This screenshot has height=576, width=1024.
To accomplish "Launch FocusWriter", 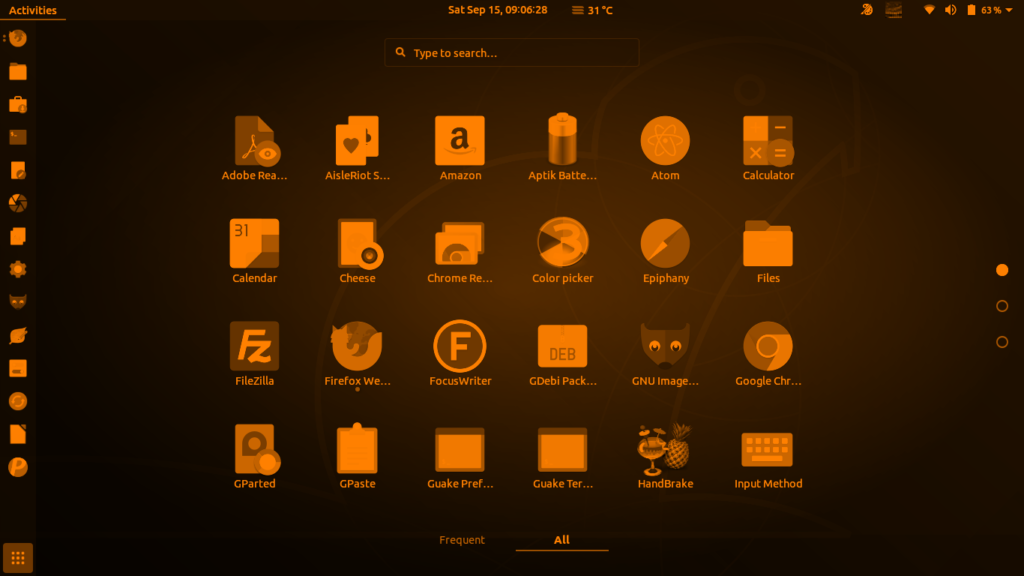I will click(x=460, y=353).
